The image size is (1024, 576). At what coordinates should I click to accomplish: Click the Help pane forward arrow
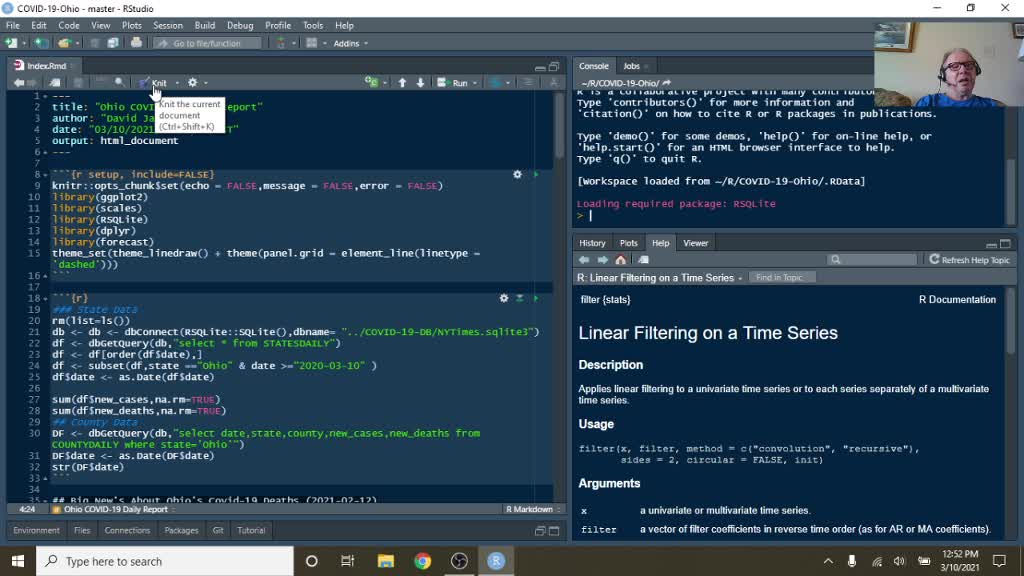602,260
